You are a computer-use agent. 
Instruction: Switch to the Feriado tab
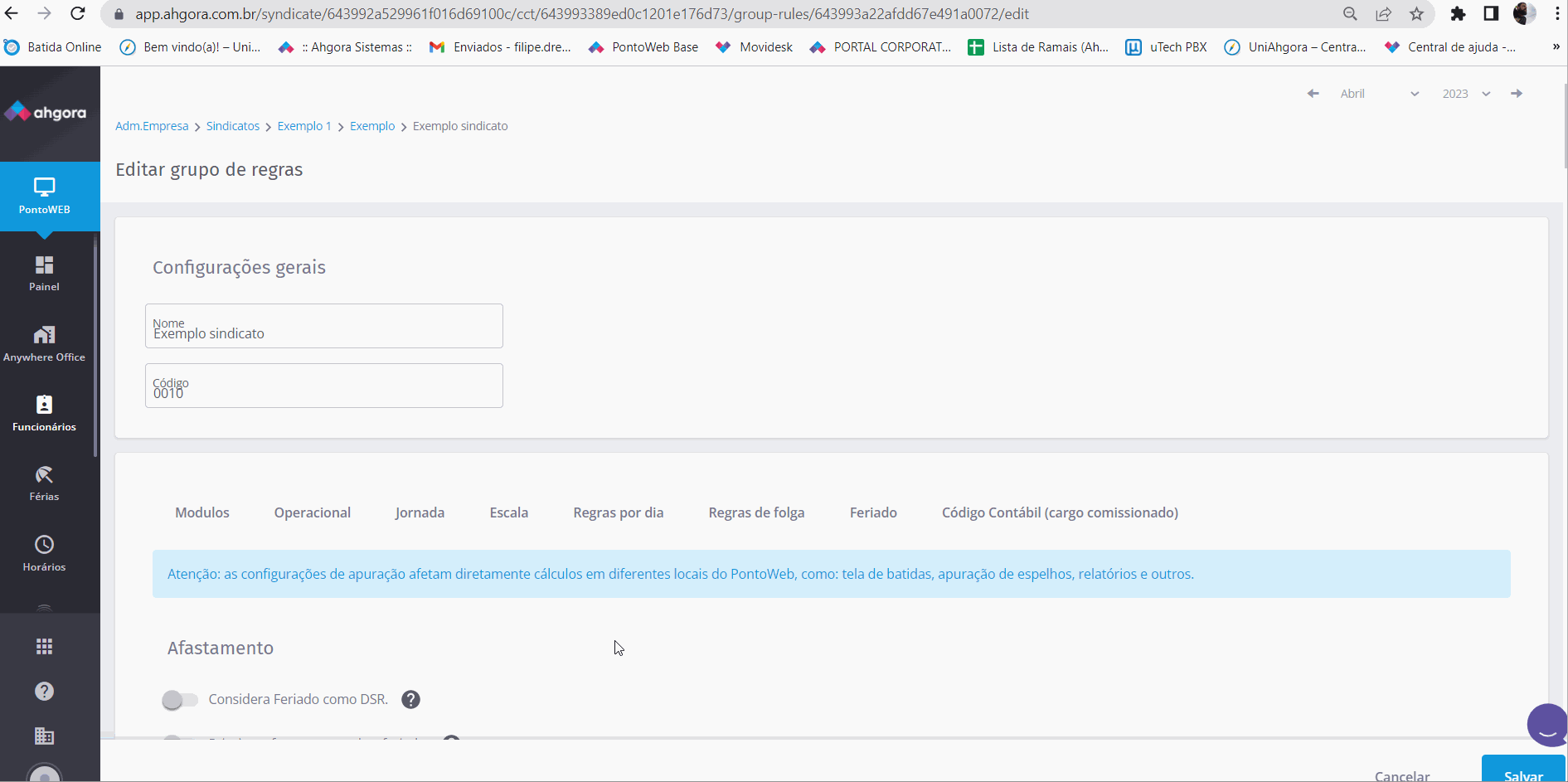[x=873, y=512]
